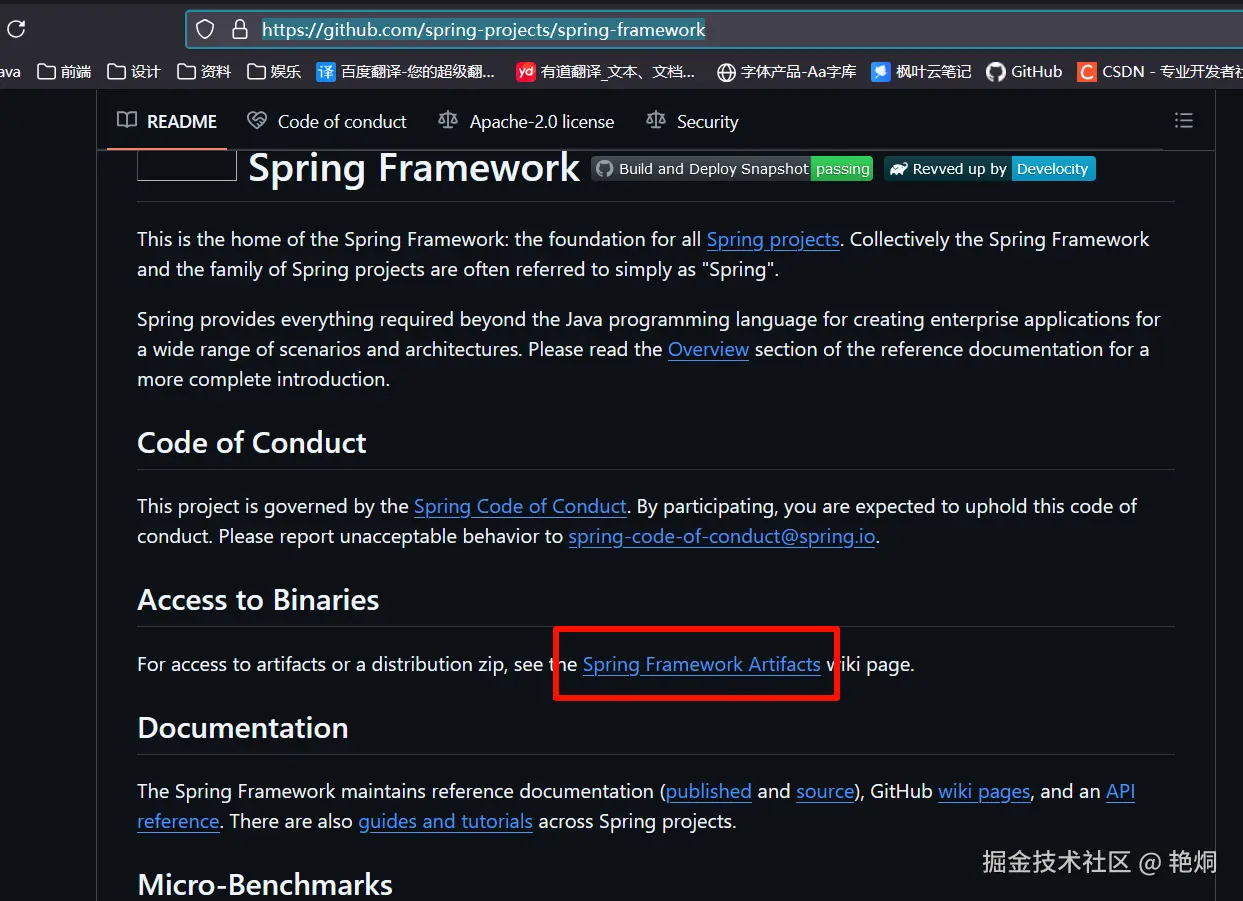This screenshot has height=901, width=1243.
Task: Open the CSDN bookmark
Action: tap(1160, 71)
